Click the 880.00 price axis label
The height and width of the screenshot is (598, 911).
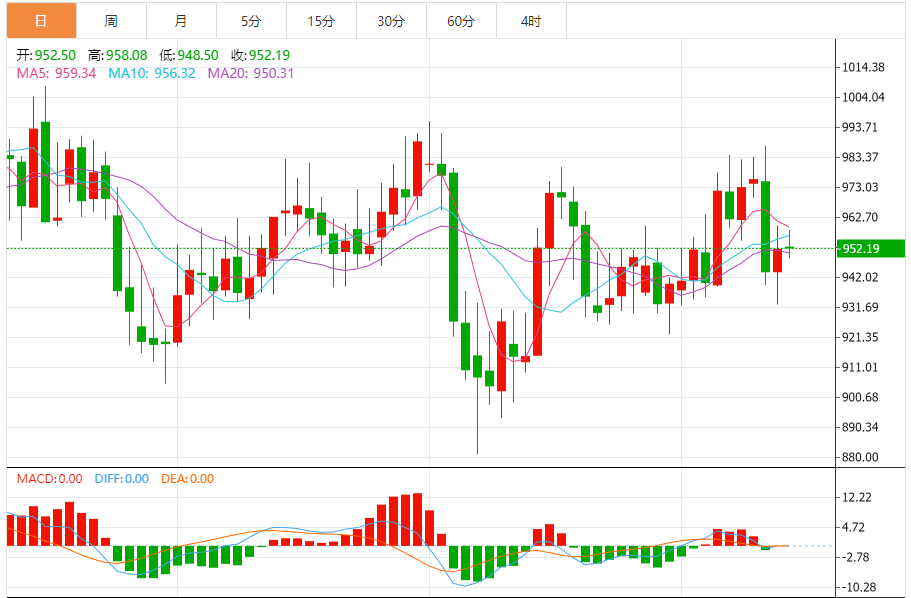pos(860,457)
